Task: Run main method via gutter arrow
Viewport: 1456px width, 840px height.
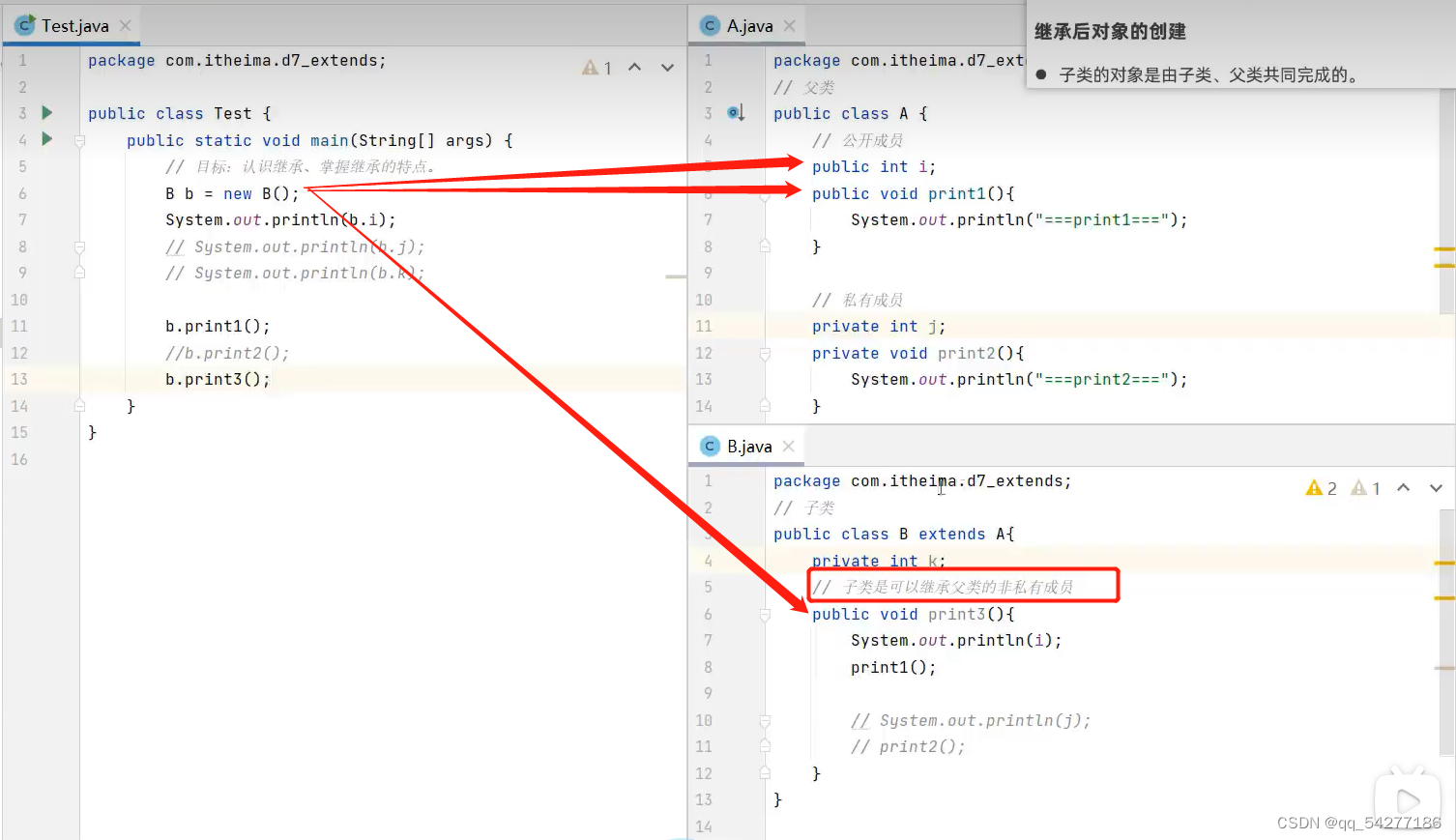Action: click(46, 139)
